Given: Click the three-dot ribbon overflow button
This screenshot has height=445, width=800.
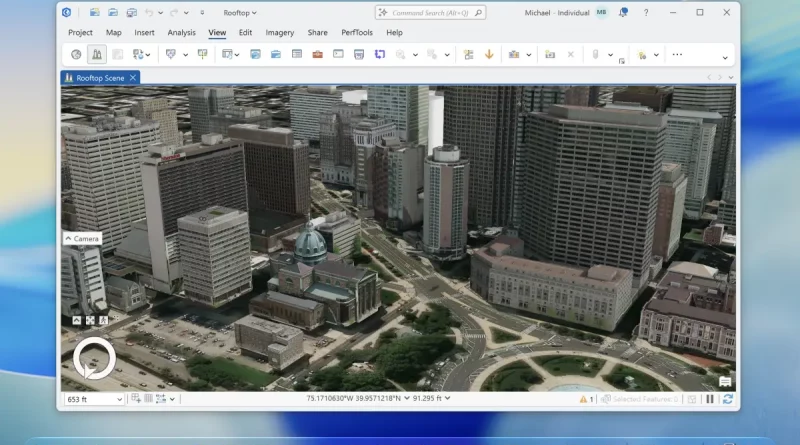Looking at the screenshot, I should point(677,55).
